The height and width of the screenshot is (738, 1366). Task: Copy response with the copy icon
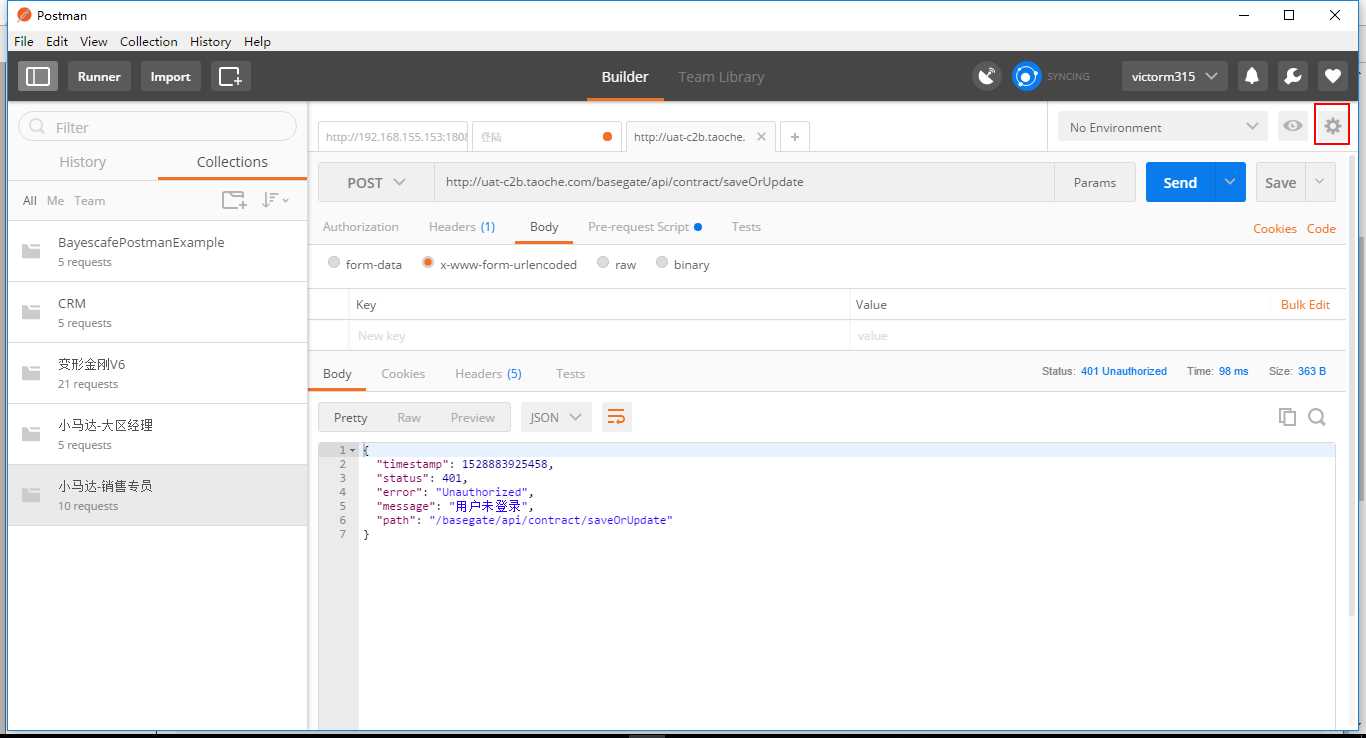(1288, 417)
